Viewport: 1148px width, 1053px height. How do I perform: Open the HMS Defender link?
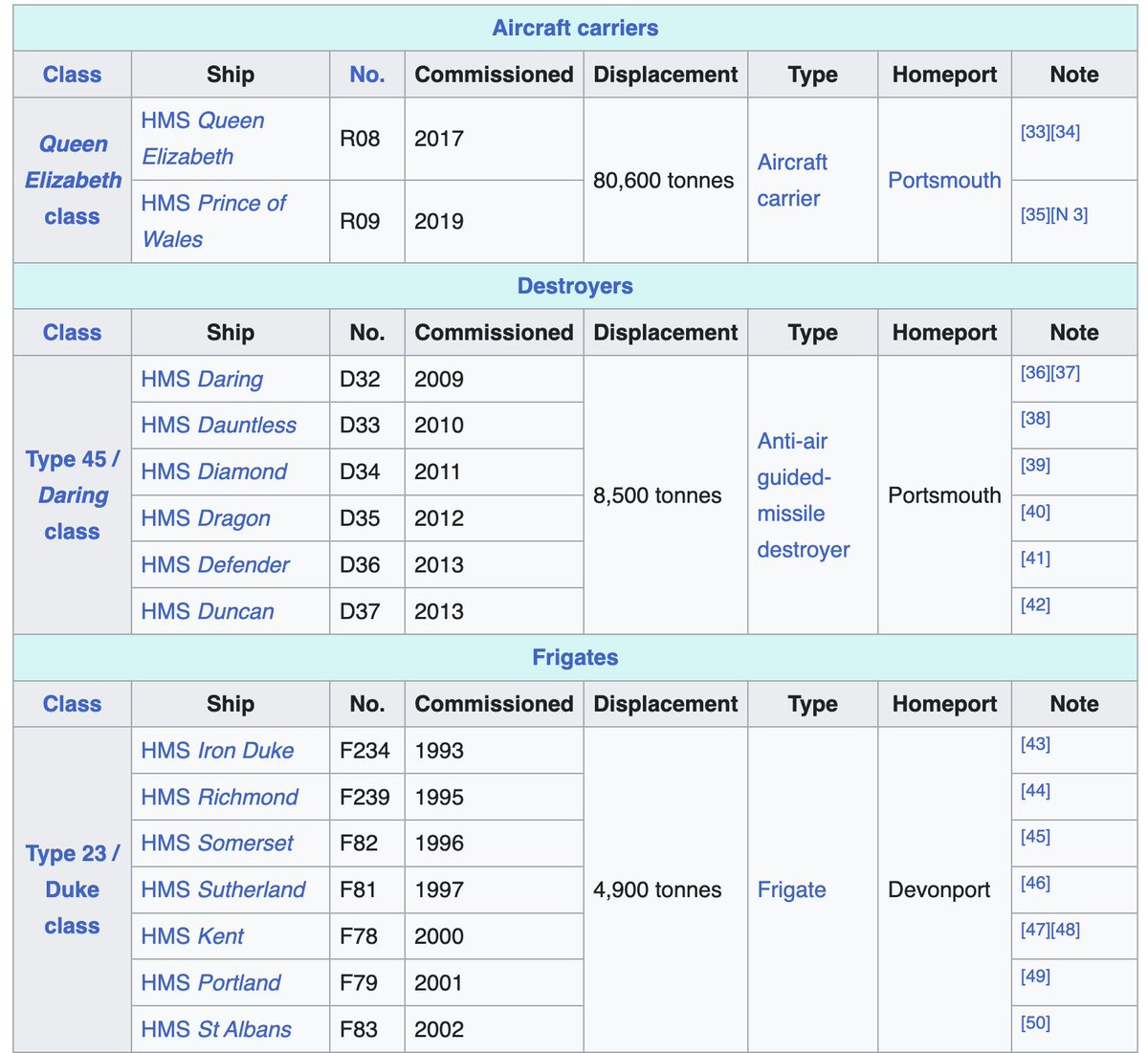[215, 564]
